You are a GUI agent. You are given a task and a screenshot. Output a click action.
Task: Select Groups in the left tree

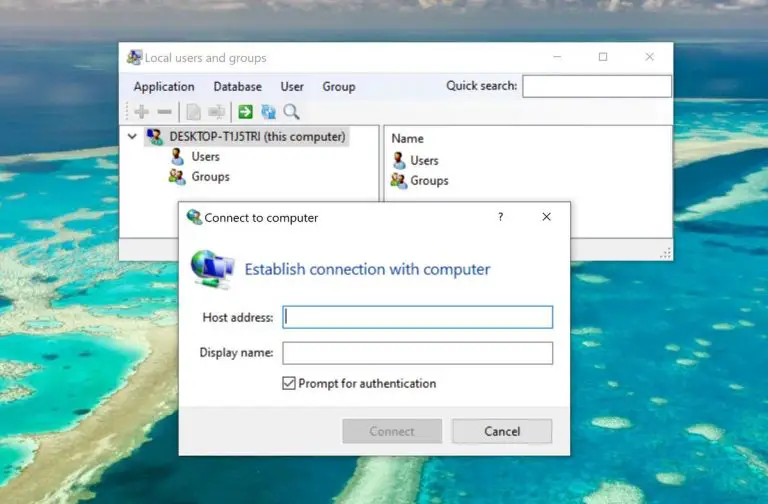click(x=210, y=177)
